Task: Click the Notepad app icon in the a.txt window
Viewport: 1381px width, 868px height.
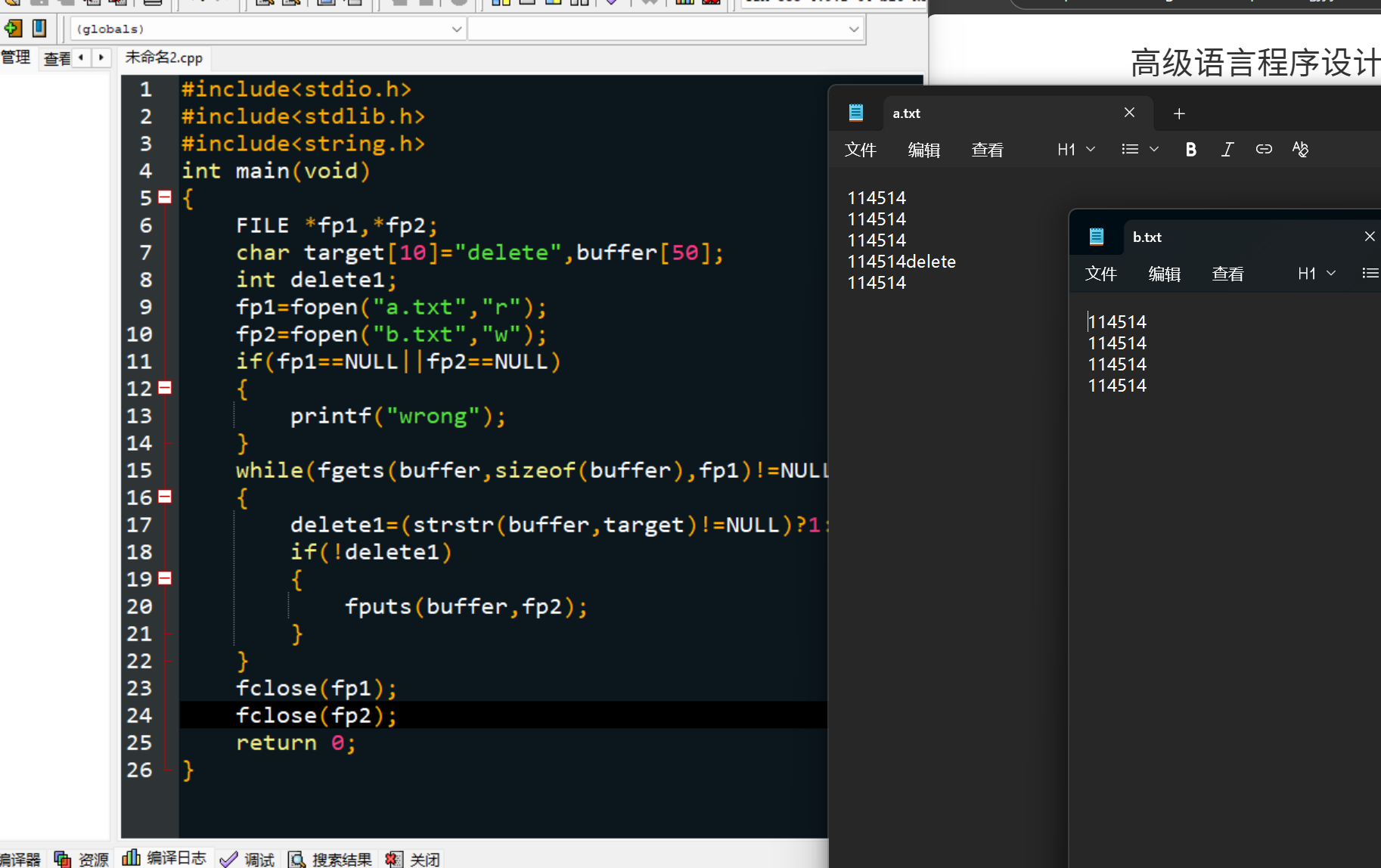Action: pos(856,113)
